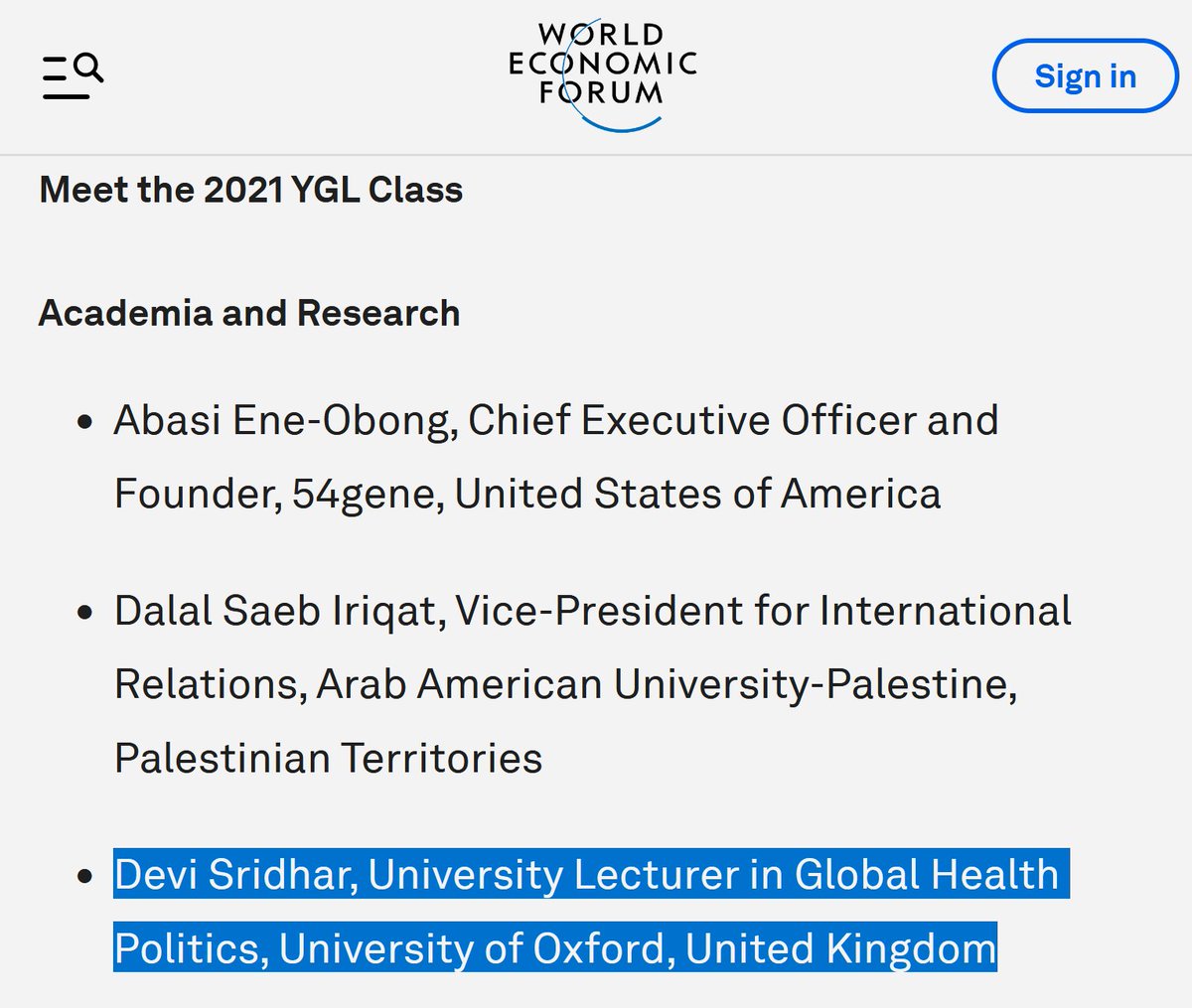The height and width of the screenshot is (1008, 1192).
Task: Click the bullet beside Devi Sridhar
Action: coord(85,877)
